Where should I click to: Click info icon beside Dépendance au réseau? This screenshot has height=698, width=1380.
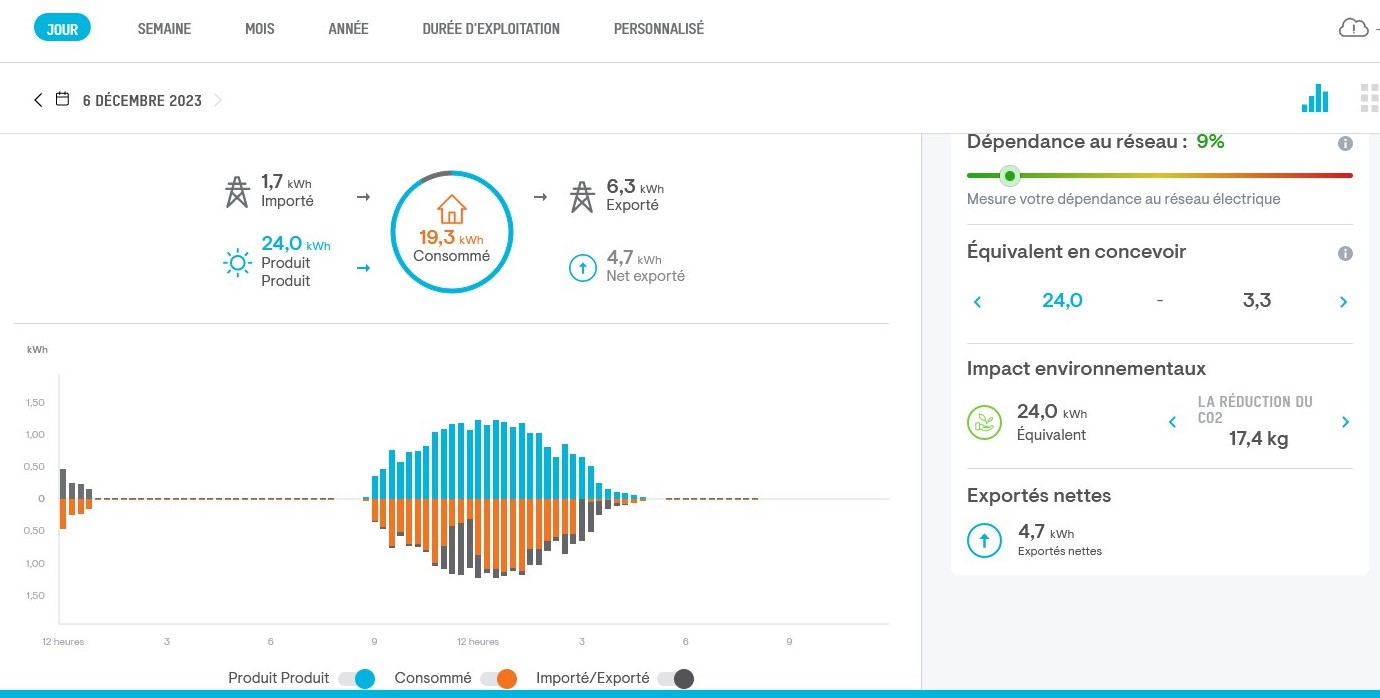(1345, 143)
